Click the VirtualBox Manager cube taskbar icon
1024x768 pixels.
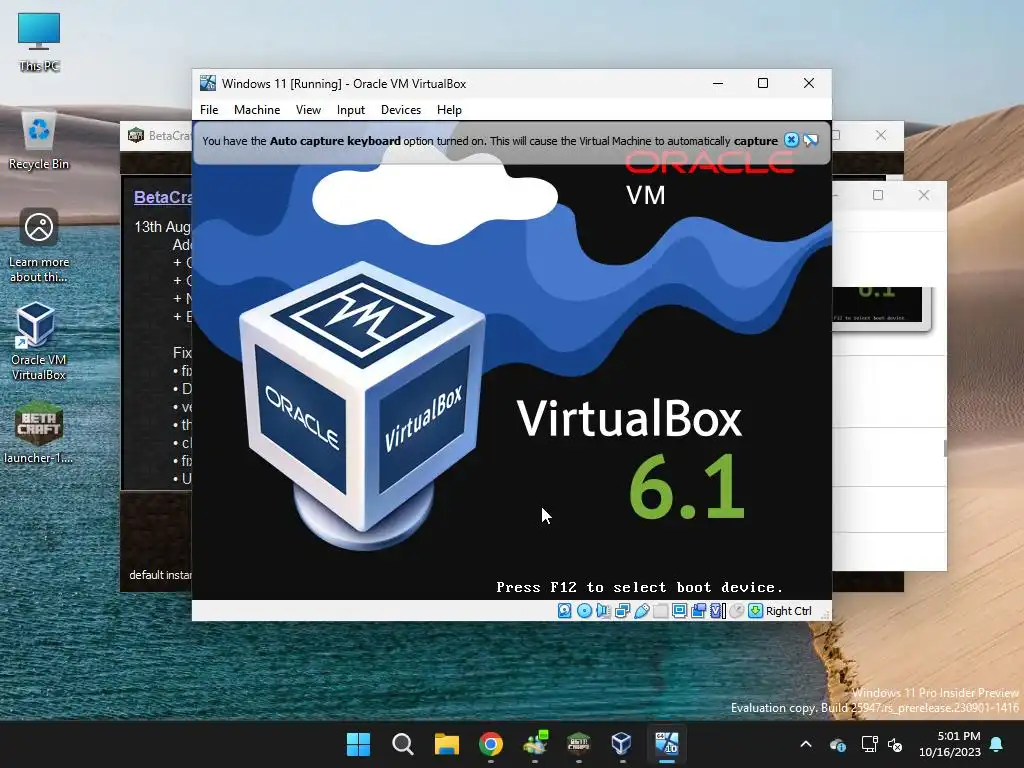[622, 744]
